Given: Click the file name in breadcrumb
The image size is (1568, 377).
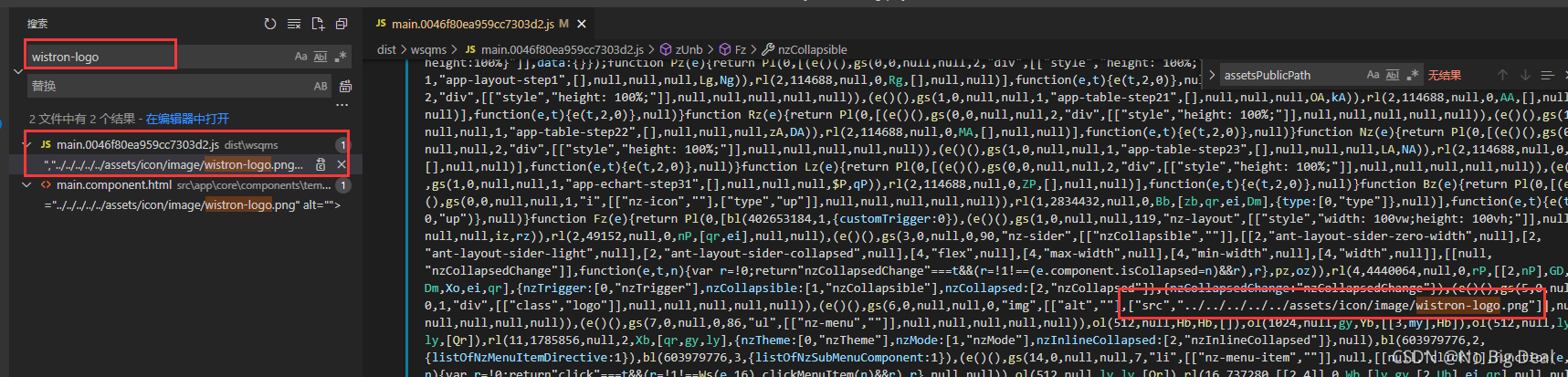Looking at the screenshot, I should point(562,49).
